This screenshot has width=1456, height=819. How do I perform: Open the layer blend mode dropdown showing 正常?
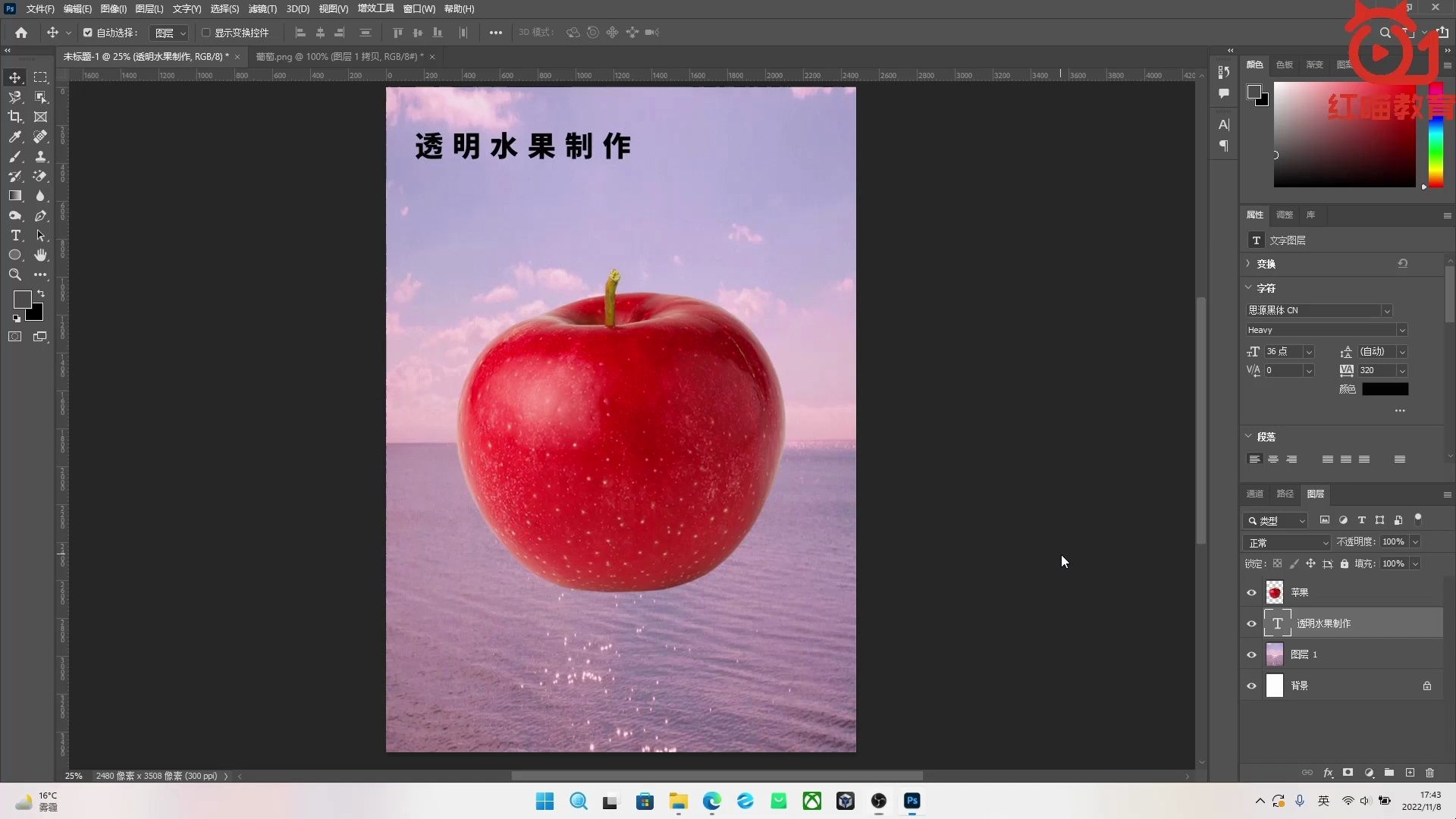[1286, 542]
